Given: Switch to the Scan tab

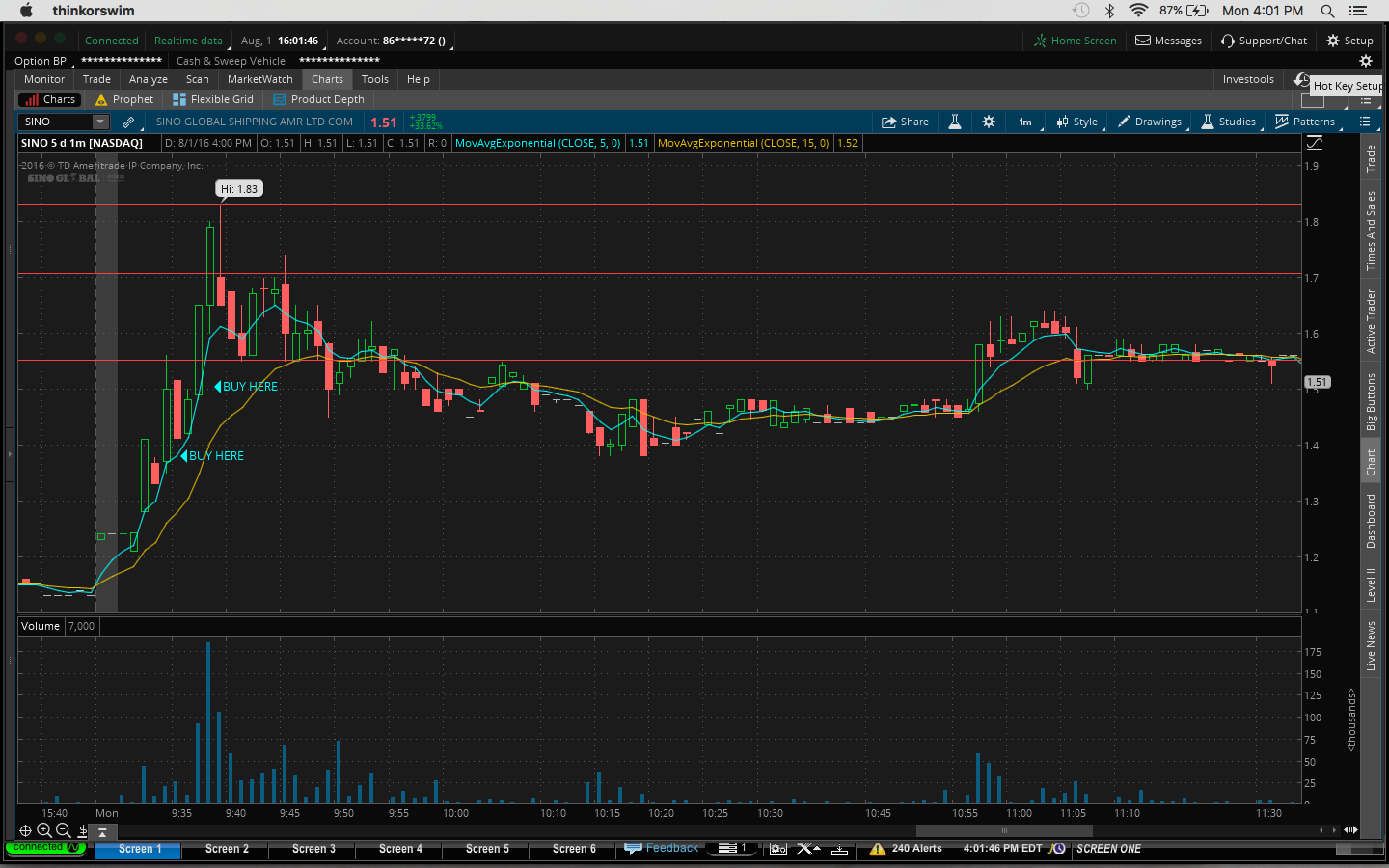Looking at the screenshot, I should (x=198, y=79).
